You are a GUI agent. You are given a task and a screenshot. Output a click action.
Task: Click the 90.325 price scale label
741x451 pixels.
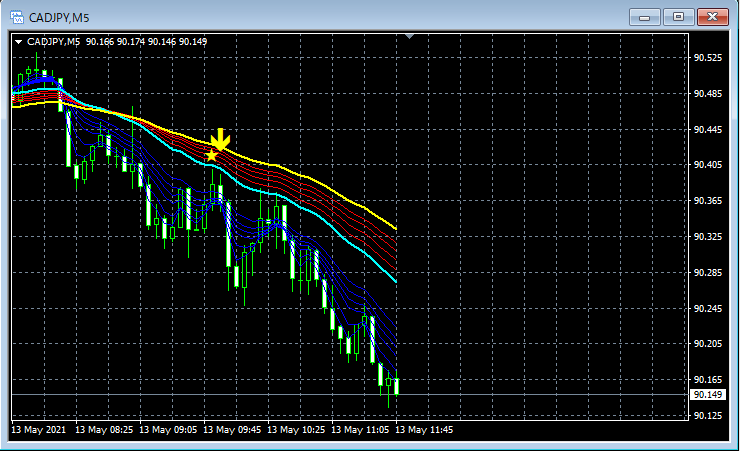tap(707, 236)
